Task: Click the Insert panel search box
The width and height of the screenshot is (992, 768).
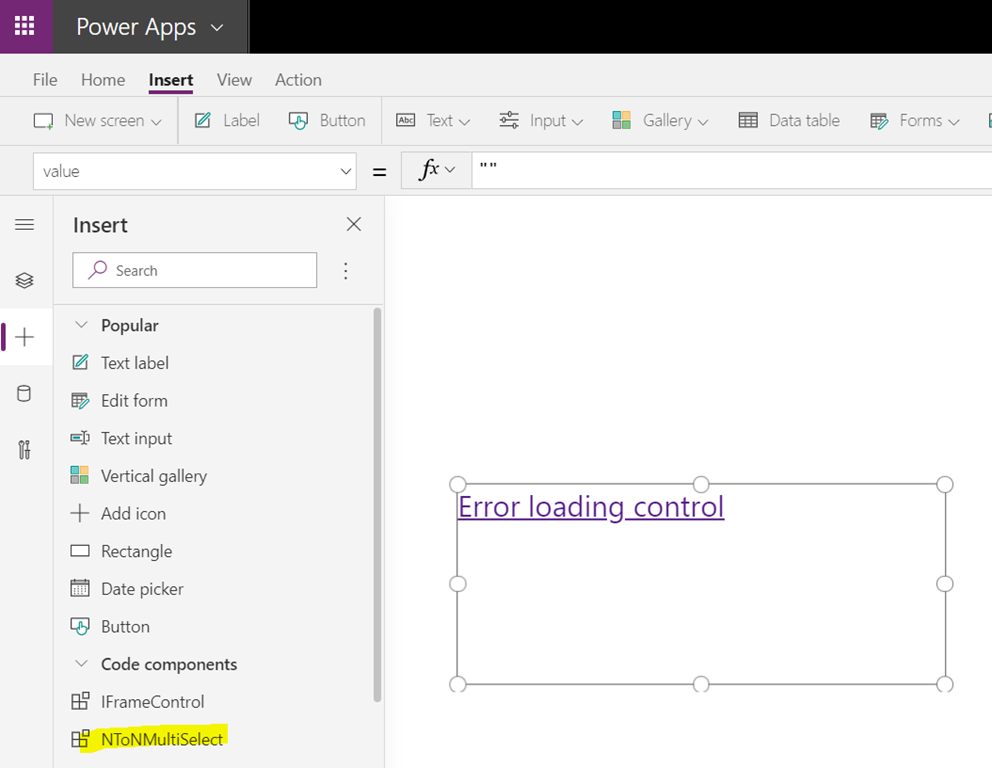Action: pyautogui.click(x=195, y=270)
